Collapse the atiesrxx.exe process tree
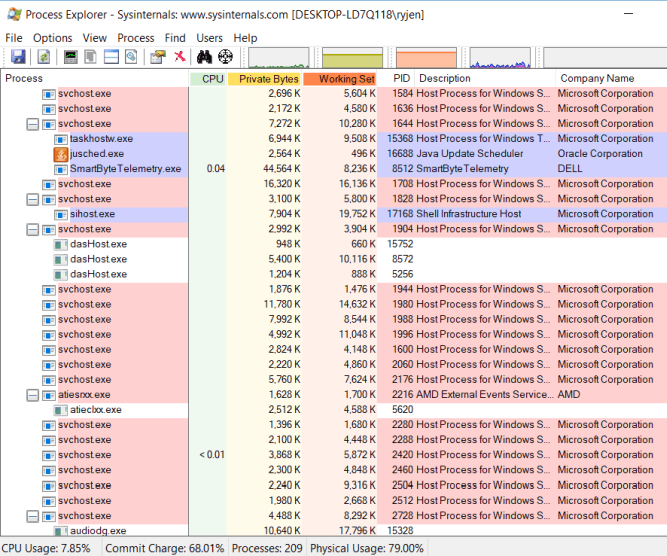667x556 pixels. point(33,395)
